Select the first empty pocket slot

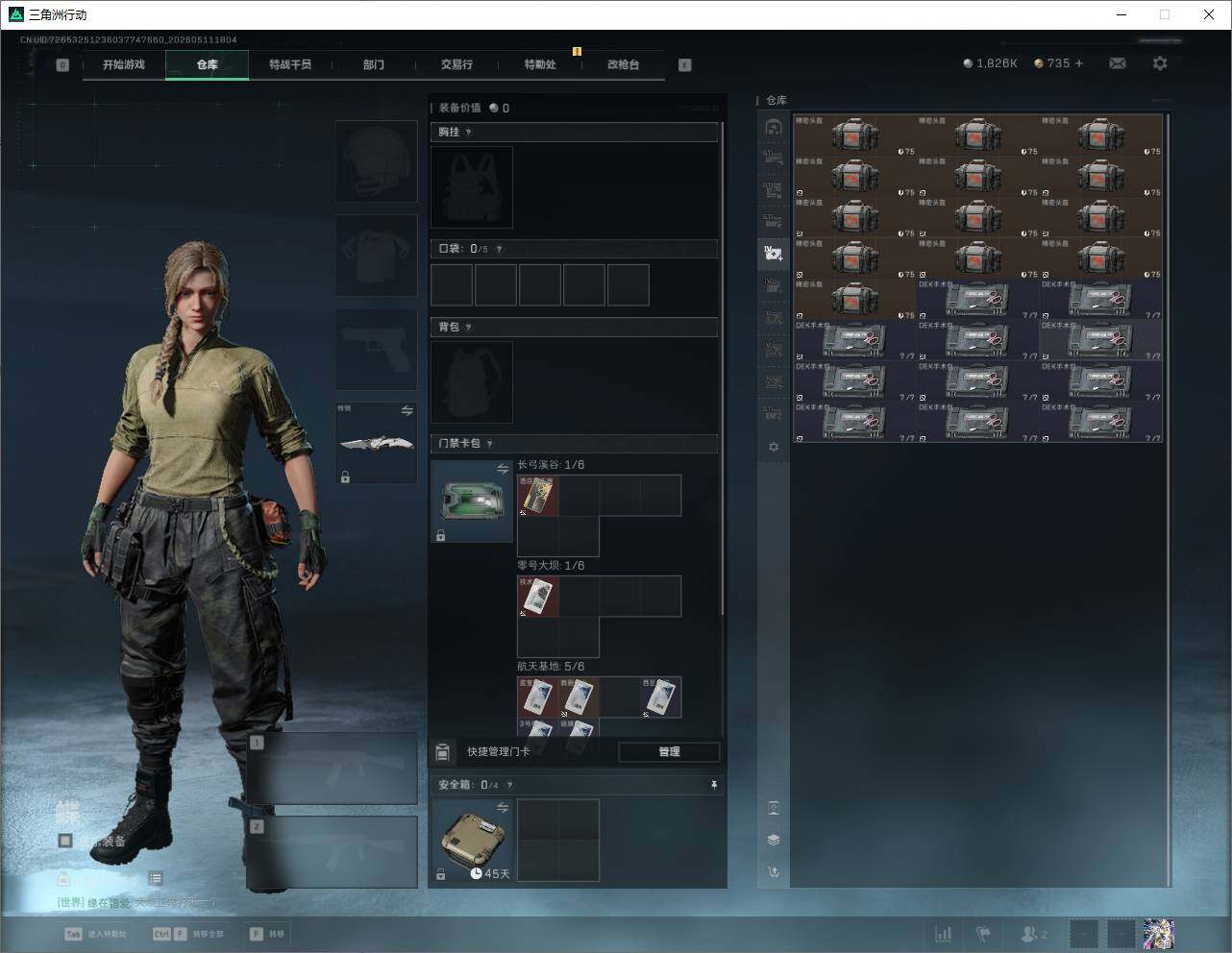(452, 285)
